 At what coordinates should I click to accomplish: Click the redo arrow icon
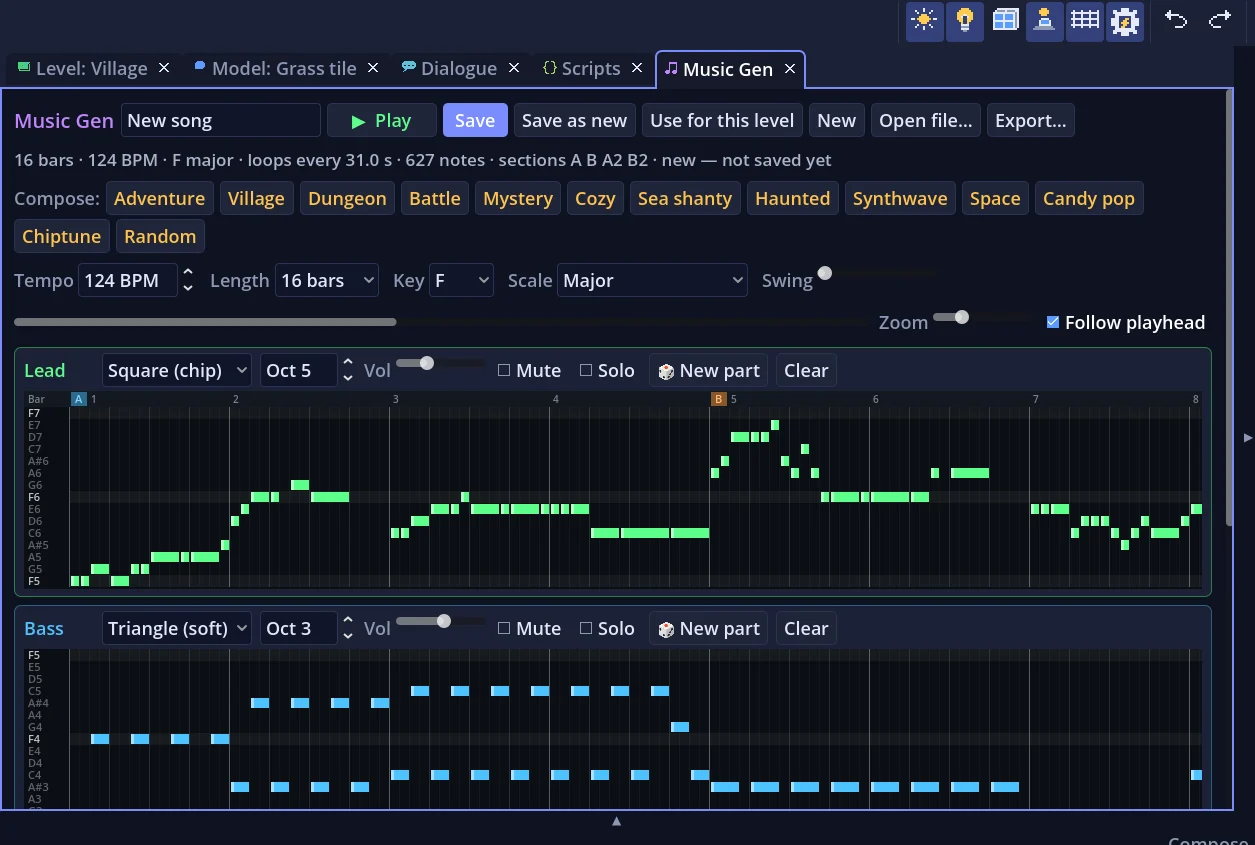(1219, 20)
